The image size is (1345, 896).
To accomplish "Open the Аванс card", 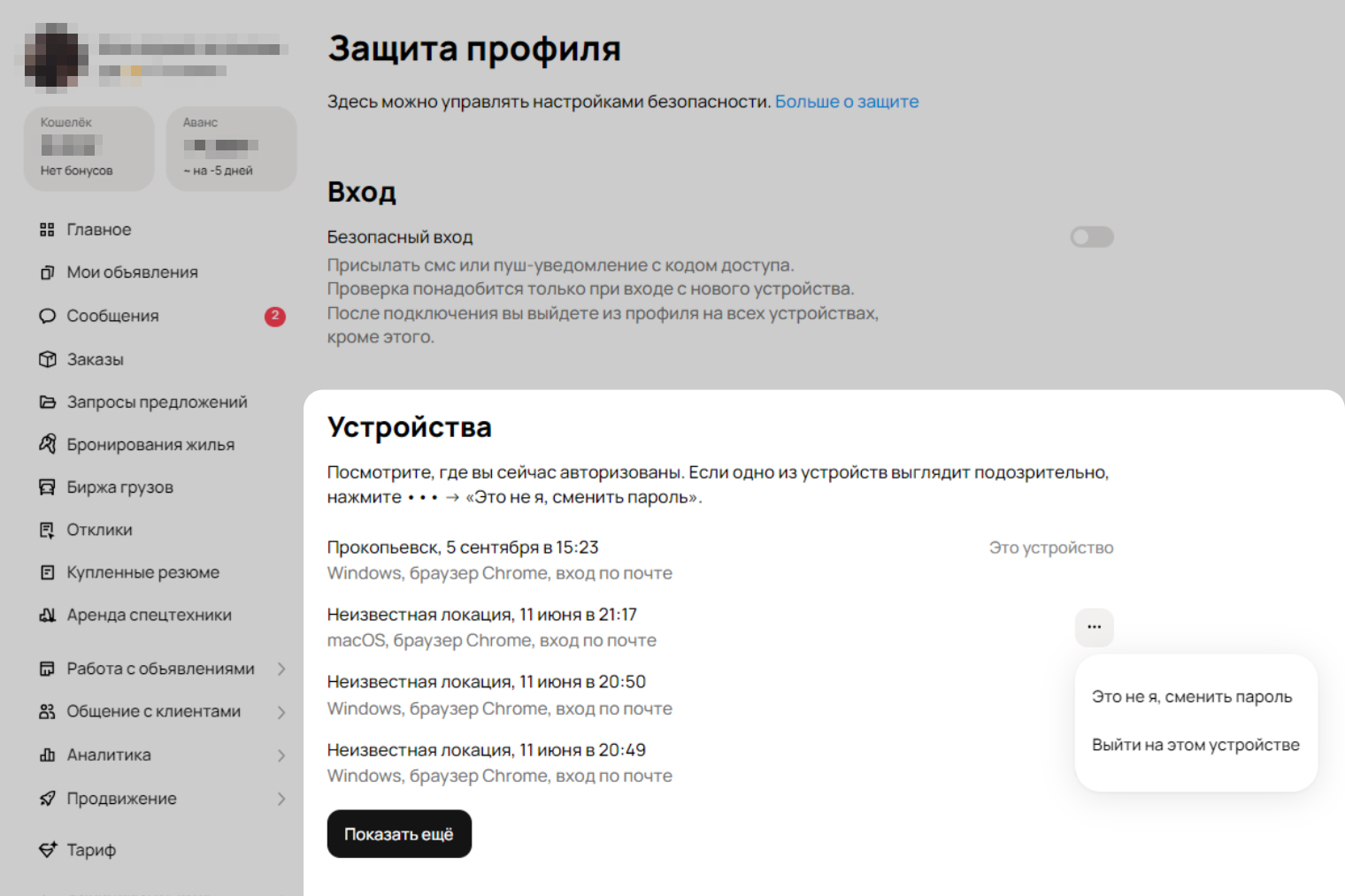I will [232, 149].
